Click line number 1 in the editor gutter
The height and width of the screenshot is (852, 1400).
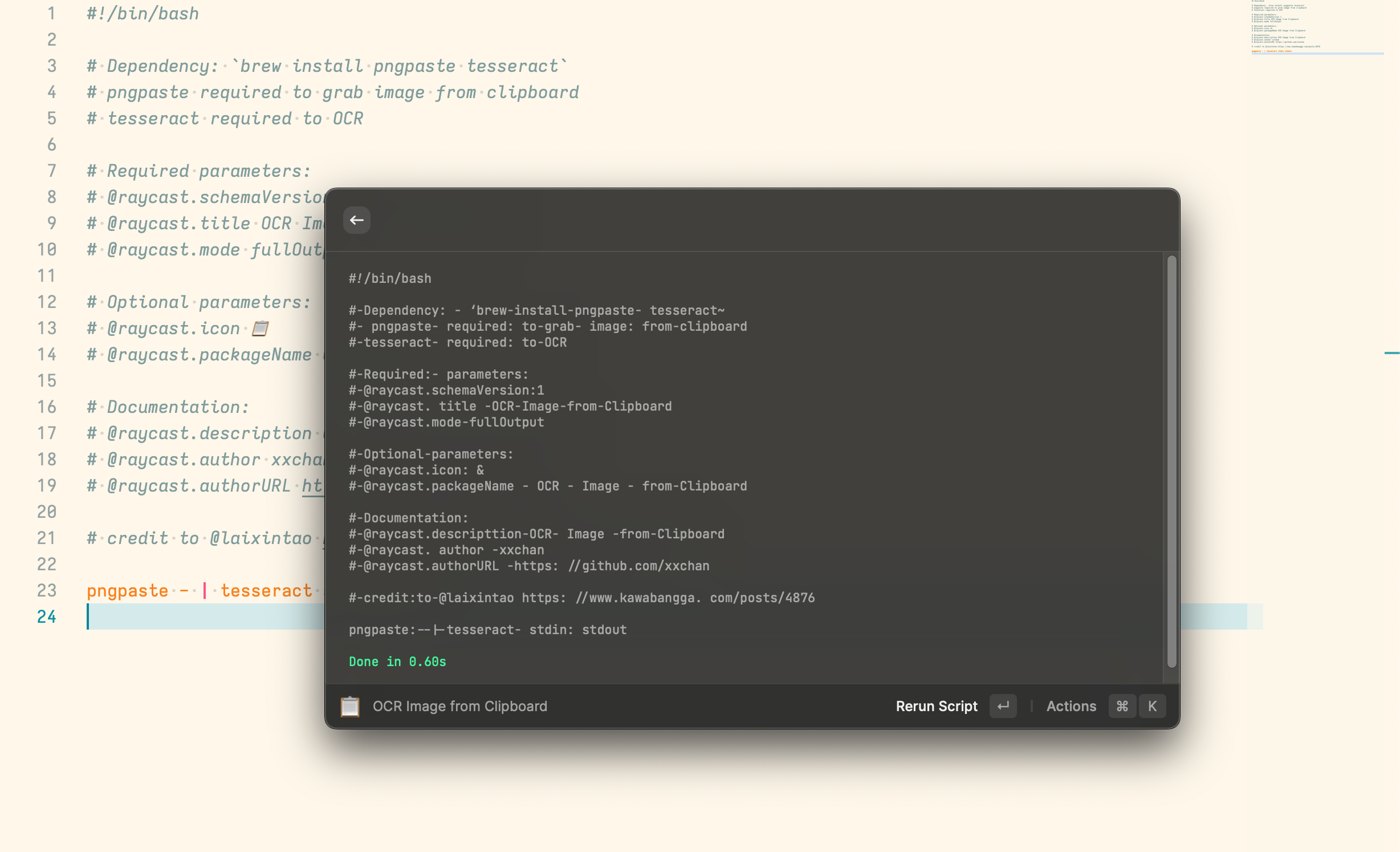coord(52,13)
